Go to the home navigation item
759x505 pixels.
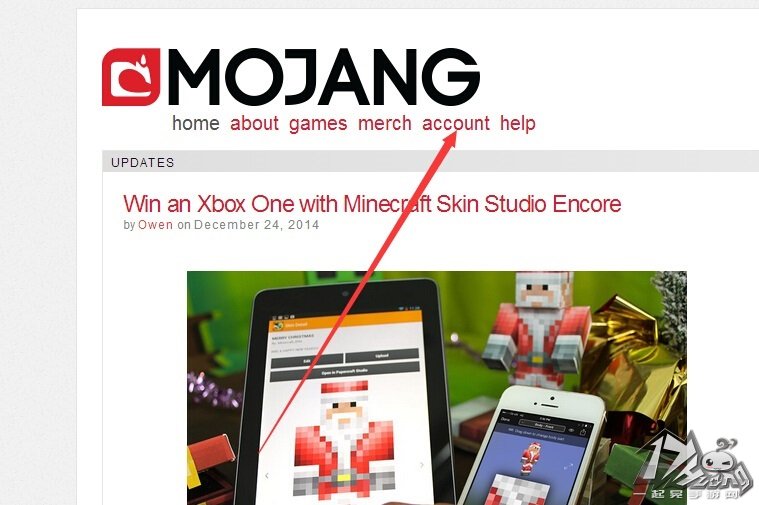(196, 123)
